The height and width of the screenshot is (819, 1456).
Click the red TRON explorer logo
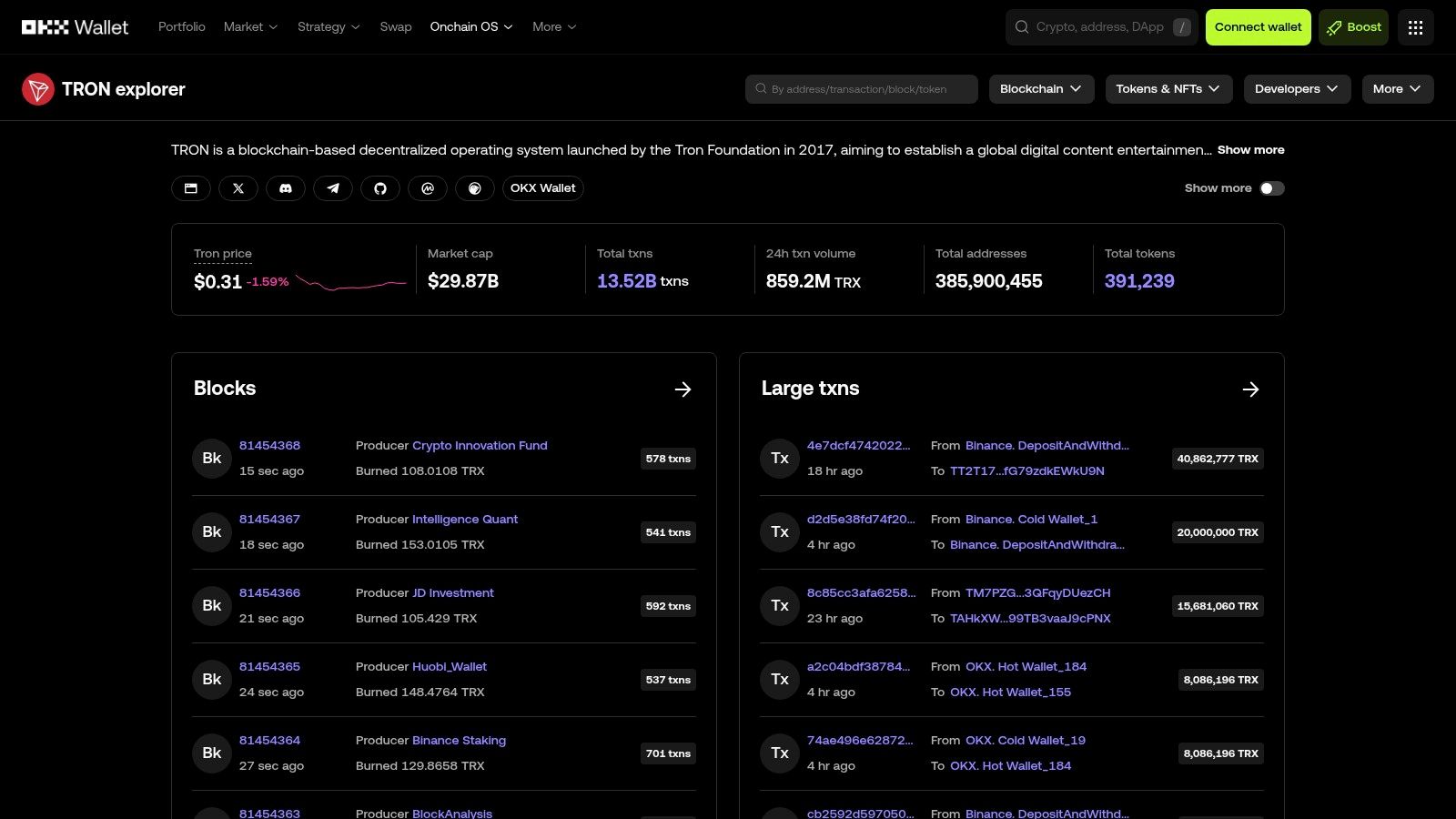[x=38, y=88]
